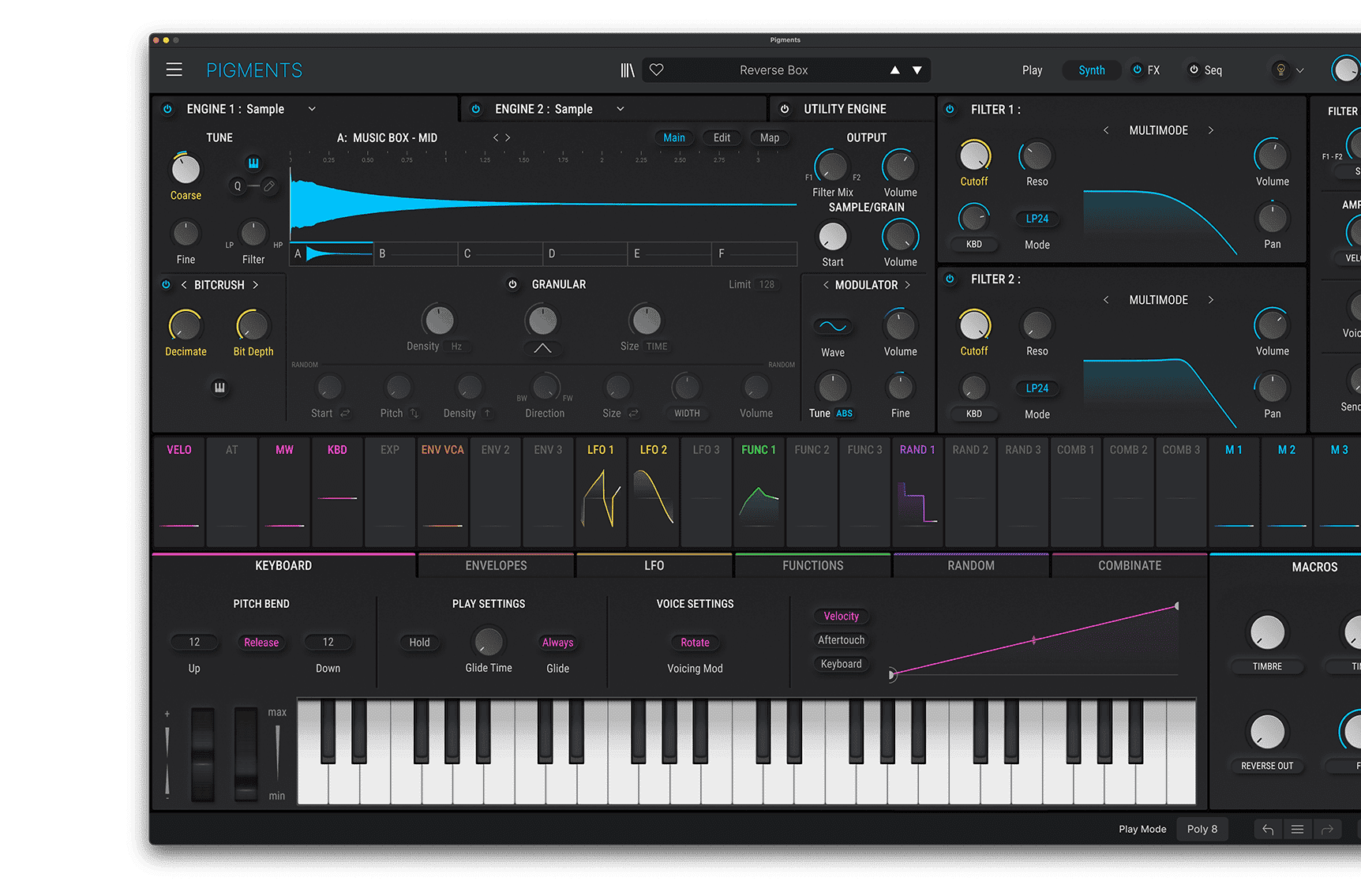The width and height of the screenshot is (1361, 896).
Task: Open the Rotate voicing mode dropdown
Action: tap(695, 643)
